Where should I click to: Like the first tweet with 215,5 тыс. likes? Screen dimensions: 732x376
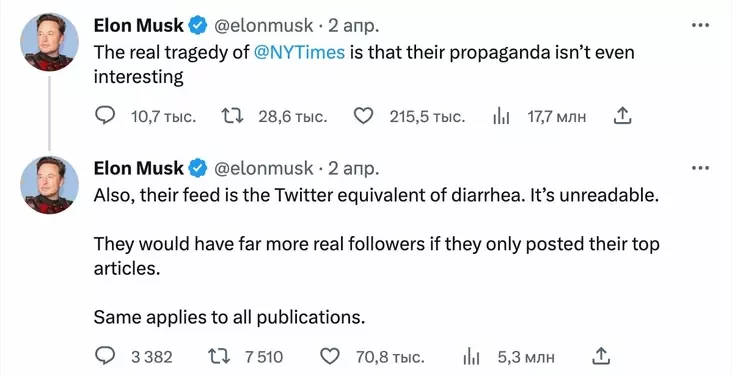click(363, 116)
